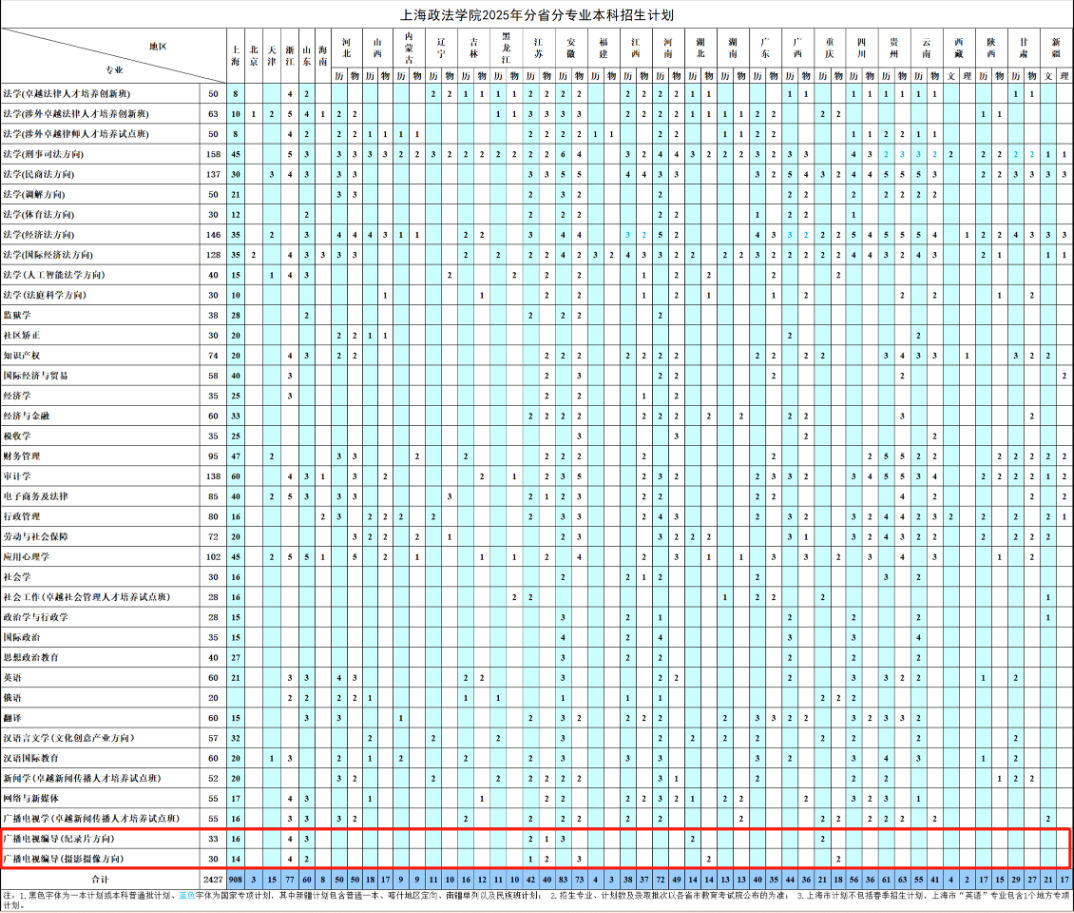Click the 广播电视编导(纪录片方向) major name
1074x913 pixels.
[59, 838]
